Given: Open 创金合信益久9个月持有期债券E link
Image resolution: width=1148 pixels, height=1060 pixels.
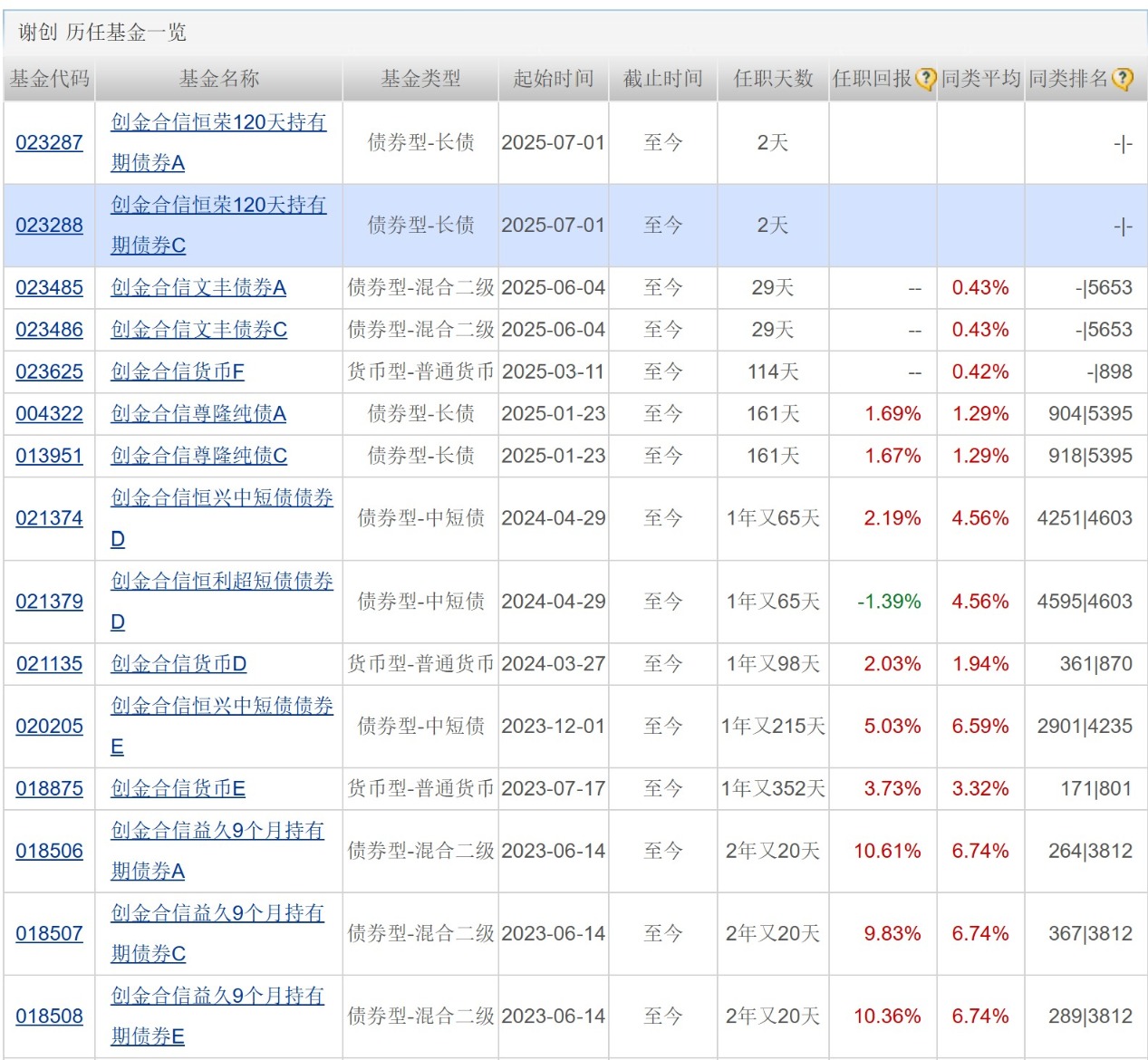Looking at the screenshot, I should pos(217,1016).
